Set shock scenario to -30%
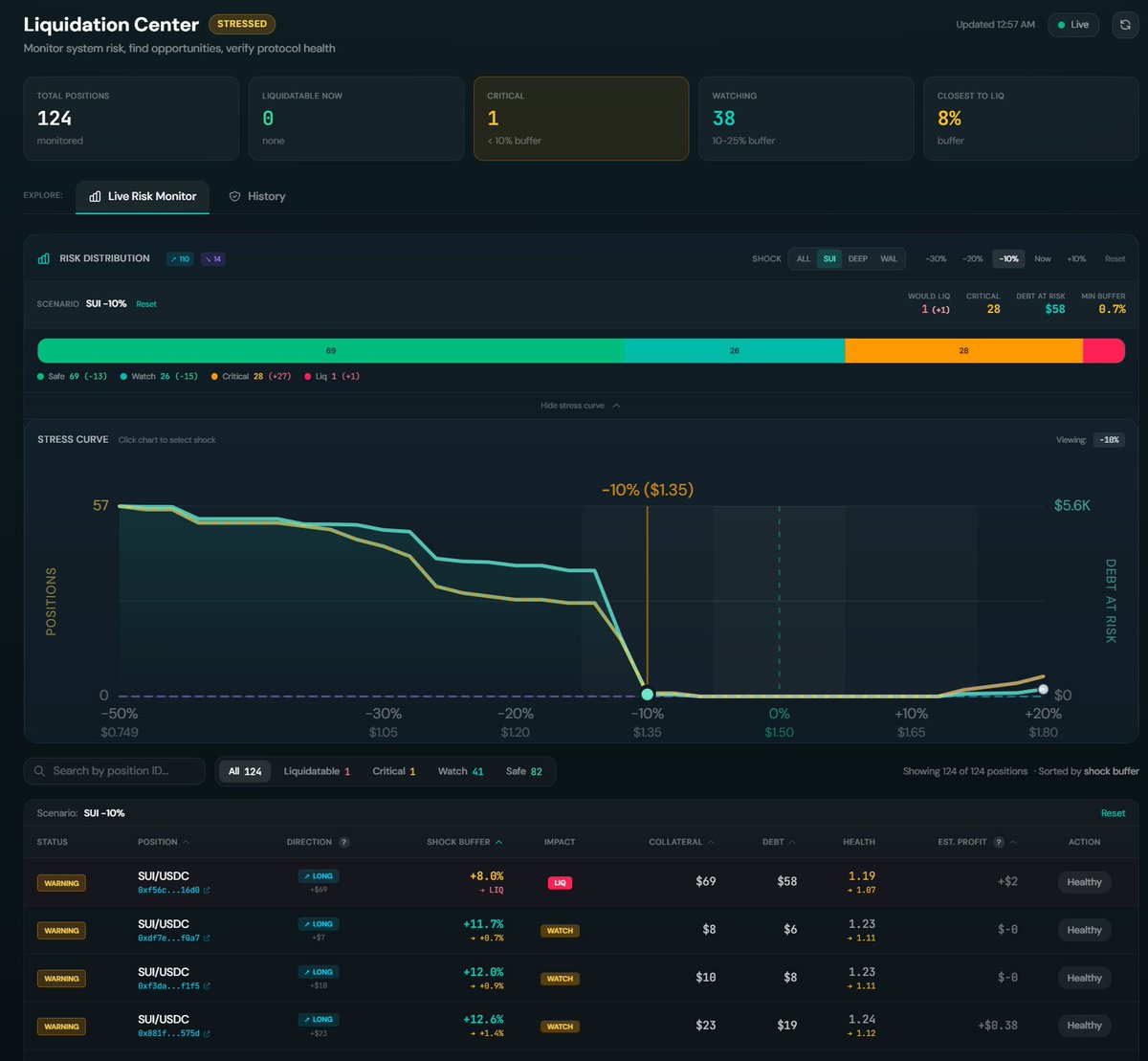 pos(936,258)
